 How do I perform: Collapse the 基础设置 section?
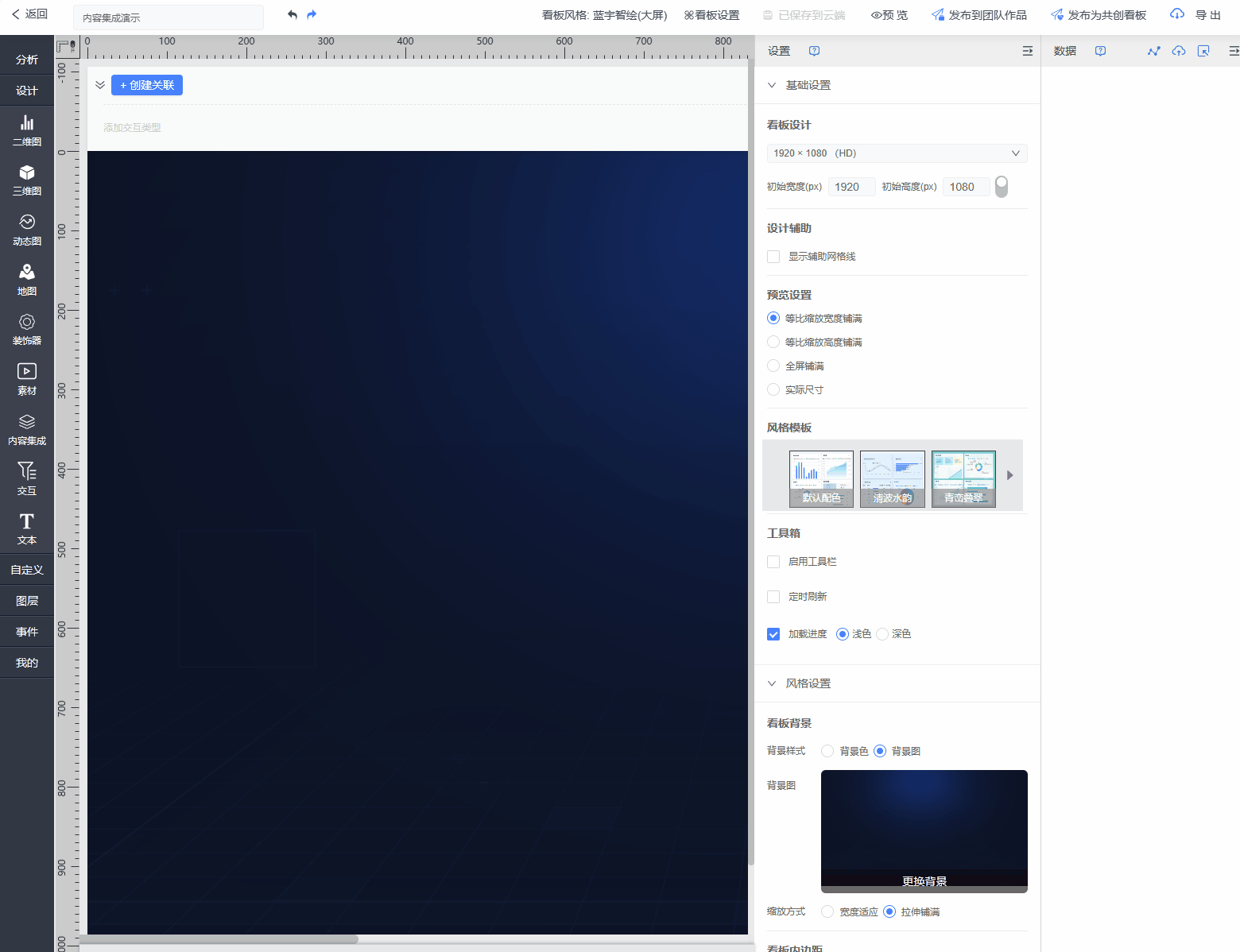(772, 85)
